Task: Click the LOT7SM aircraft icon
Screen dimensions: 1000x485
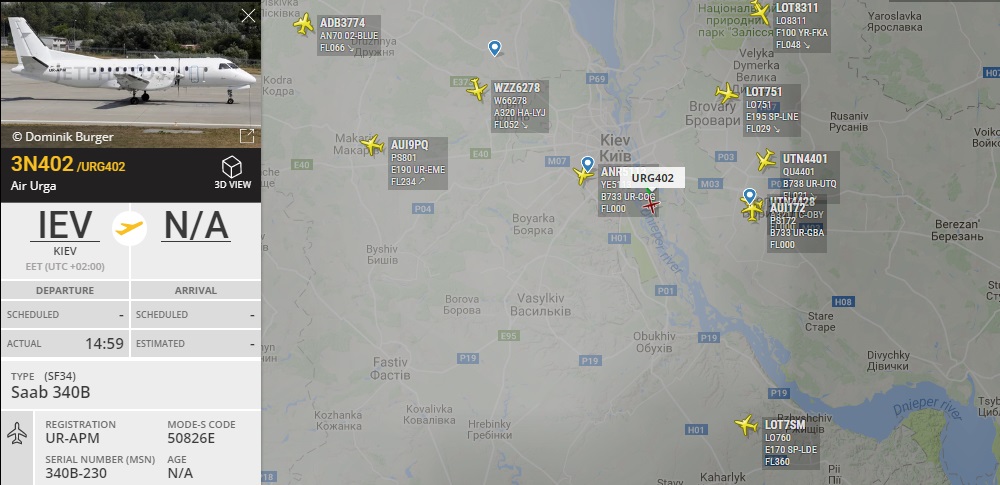Action: click(x=746, y=424)
